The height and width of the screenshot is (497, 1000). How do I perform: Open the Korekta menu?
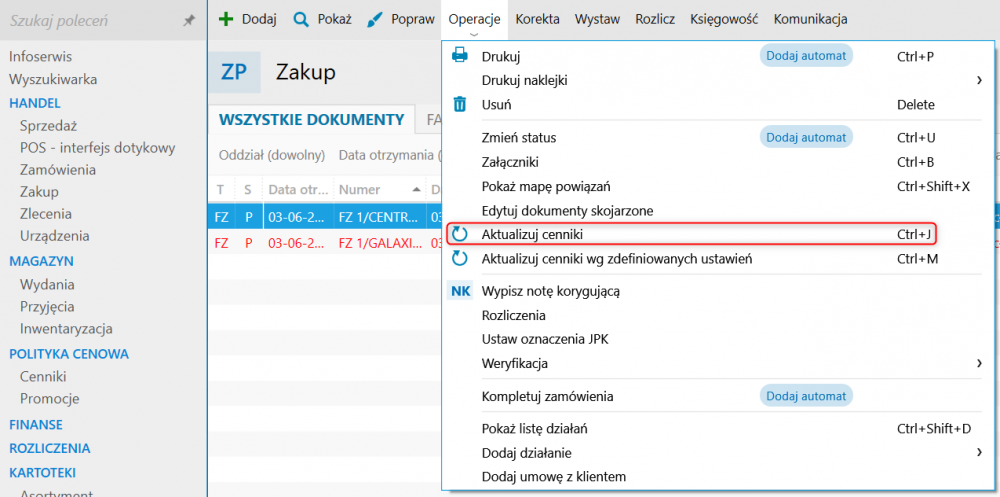coord(538,19)
